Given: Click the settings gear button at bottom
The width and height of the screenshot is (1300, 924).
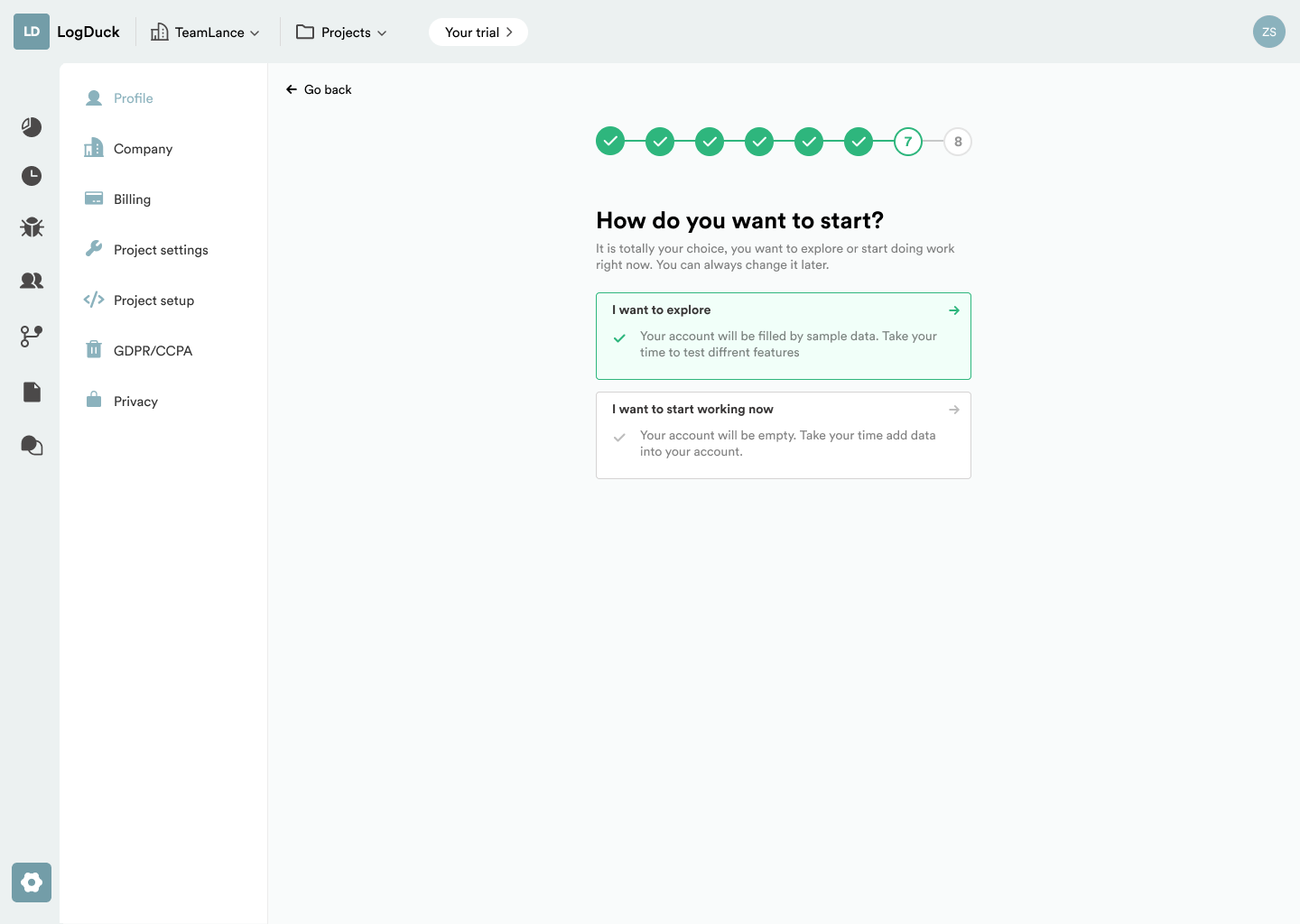Looking at the screenshot, I should tap(32, 882).
